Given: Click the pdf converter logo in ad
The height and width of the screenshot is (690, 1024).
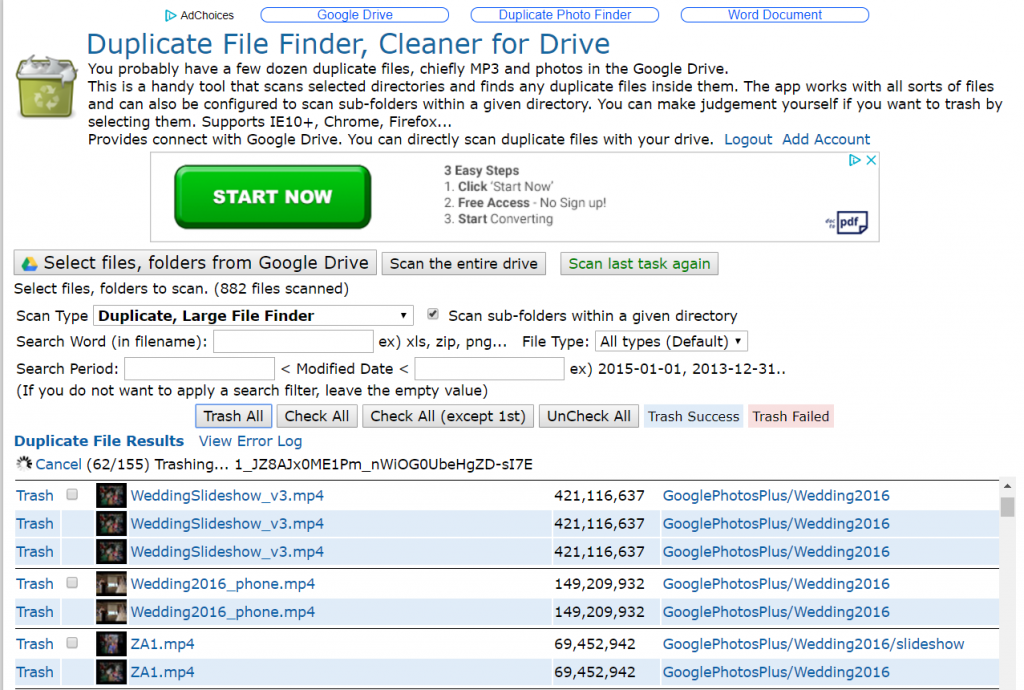Looking at the screenshot, I should [846, 223].
